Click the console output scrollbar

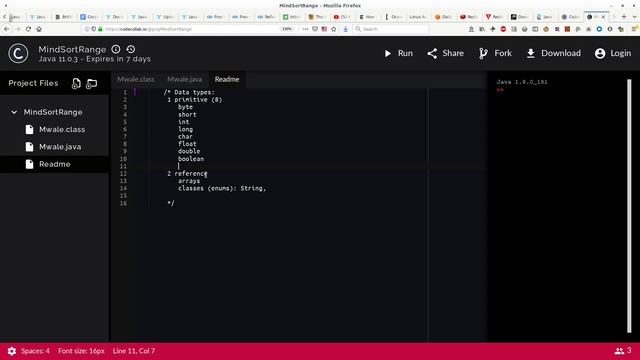coord(629,206)
